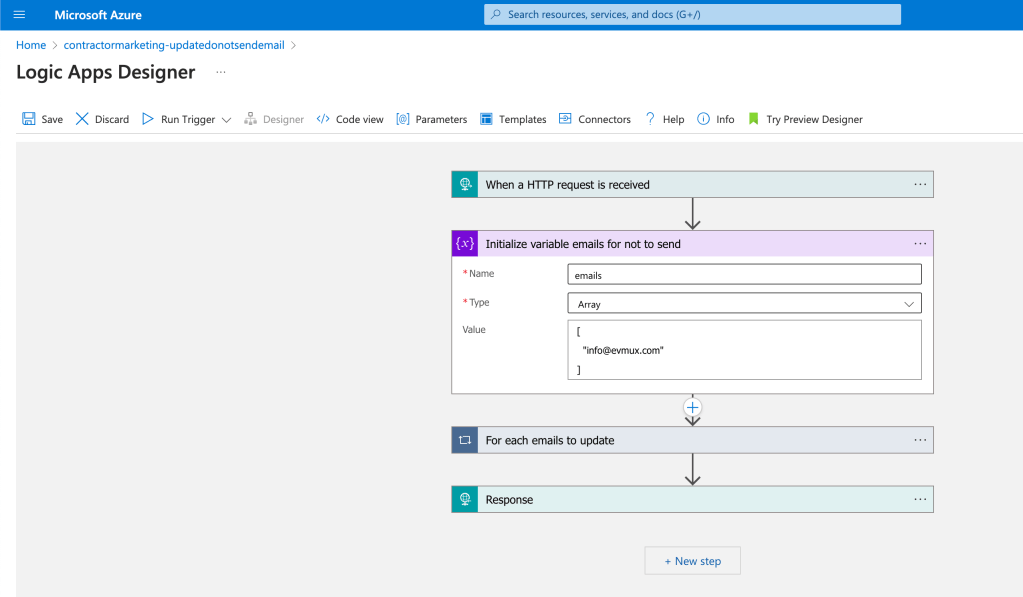Click the Designer hierarchy icon
This screenshot has height=597, width=1023.
click(x=251, y=119)
